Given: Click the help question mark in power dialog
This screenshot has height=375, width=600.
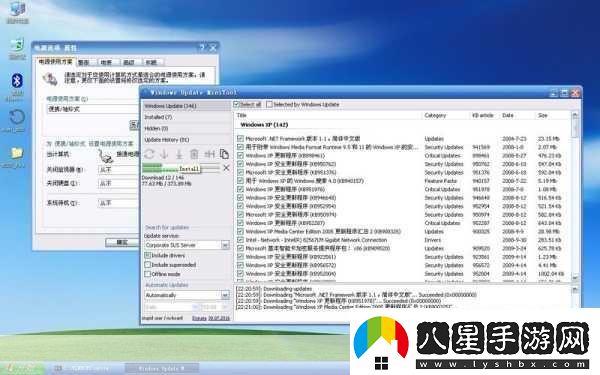Looking at the screenshot, I should [x=202, y=47].
